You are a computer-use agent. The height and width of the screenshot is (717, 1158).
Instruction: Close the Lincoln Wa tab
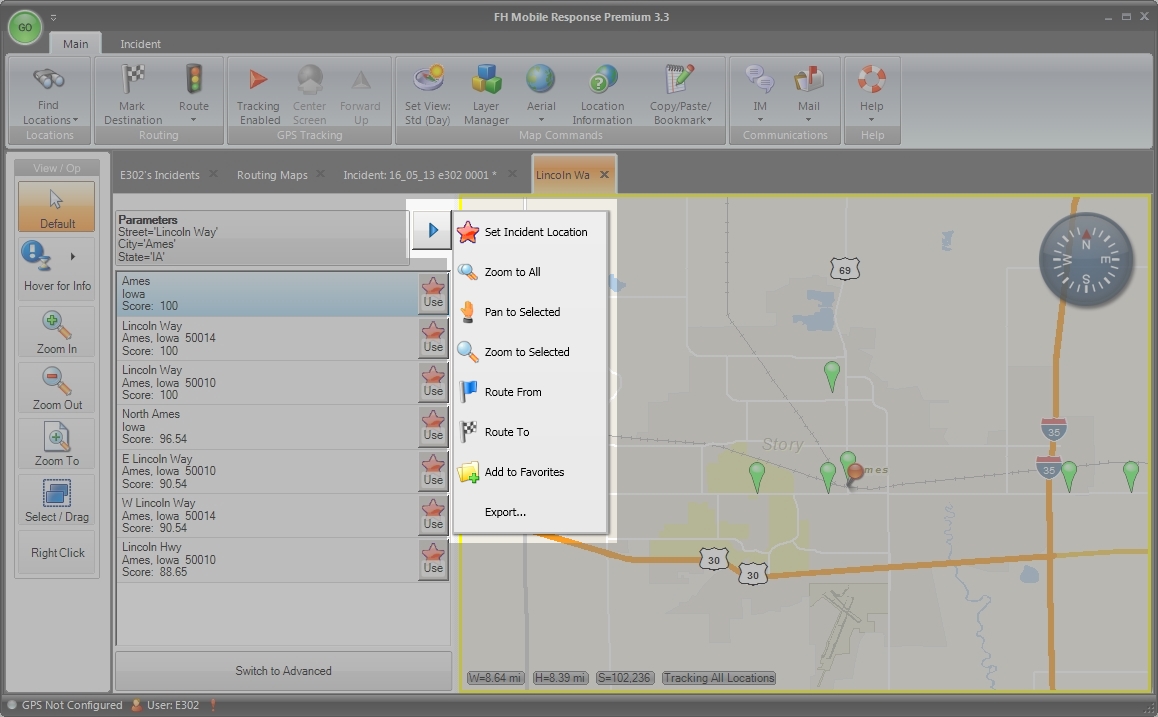(x=604, y=175)
